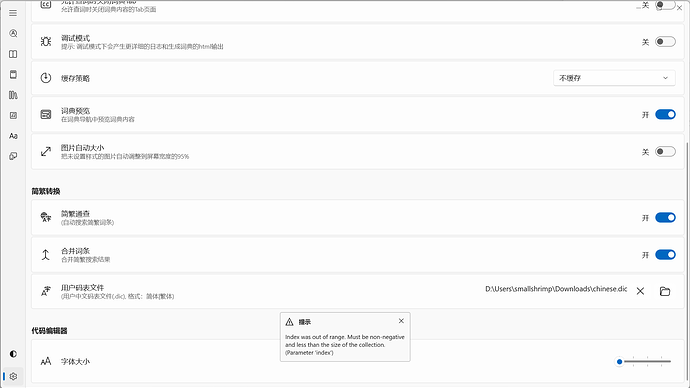Clear the chinese.dic file path
Screen dimensions: 690x388
[640, 291]
